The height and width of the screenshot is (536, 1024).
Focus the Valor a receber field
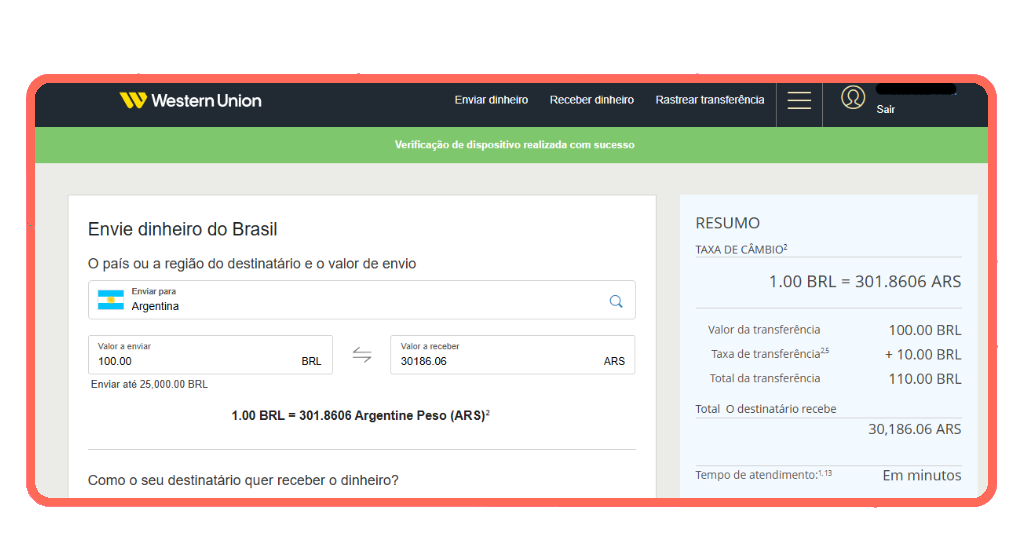(513, 355)
